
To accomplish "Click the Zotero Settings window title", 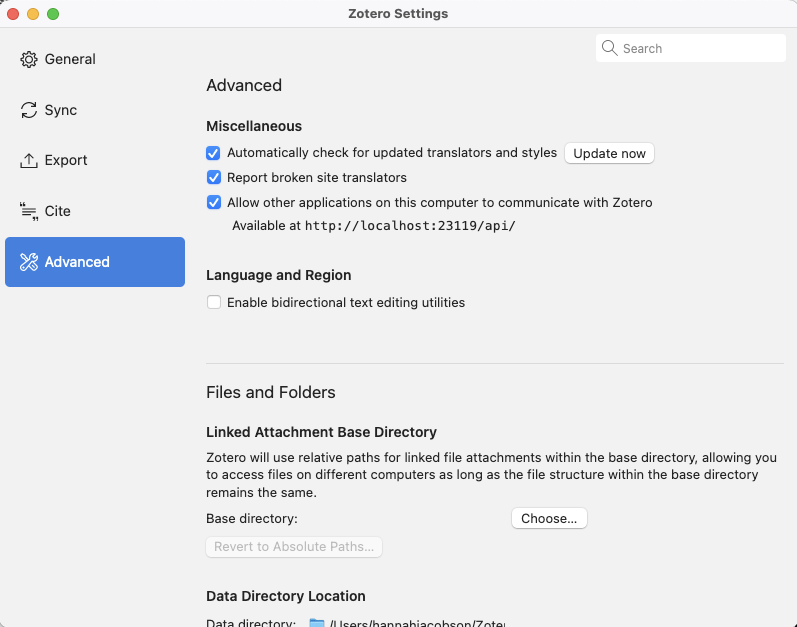I will coord(398,14).
